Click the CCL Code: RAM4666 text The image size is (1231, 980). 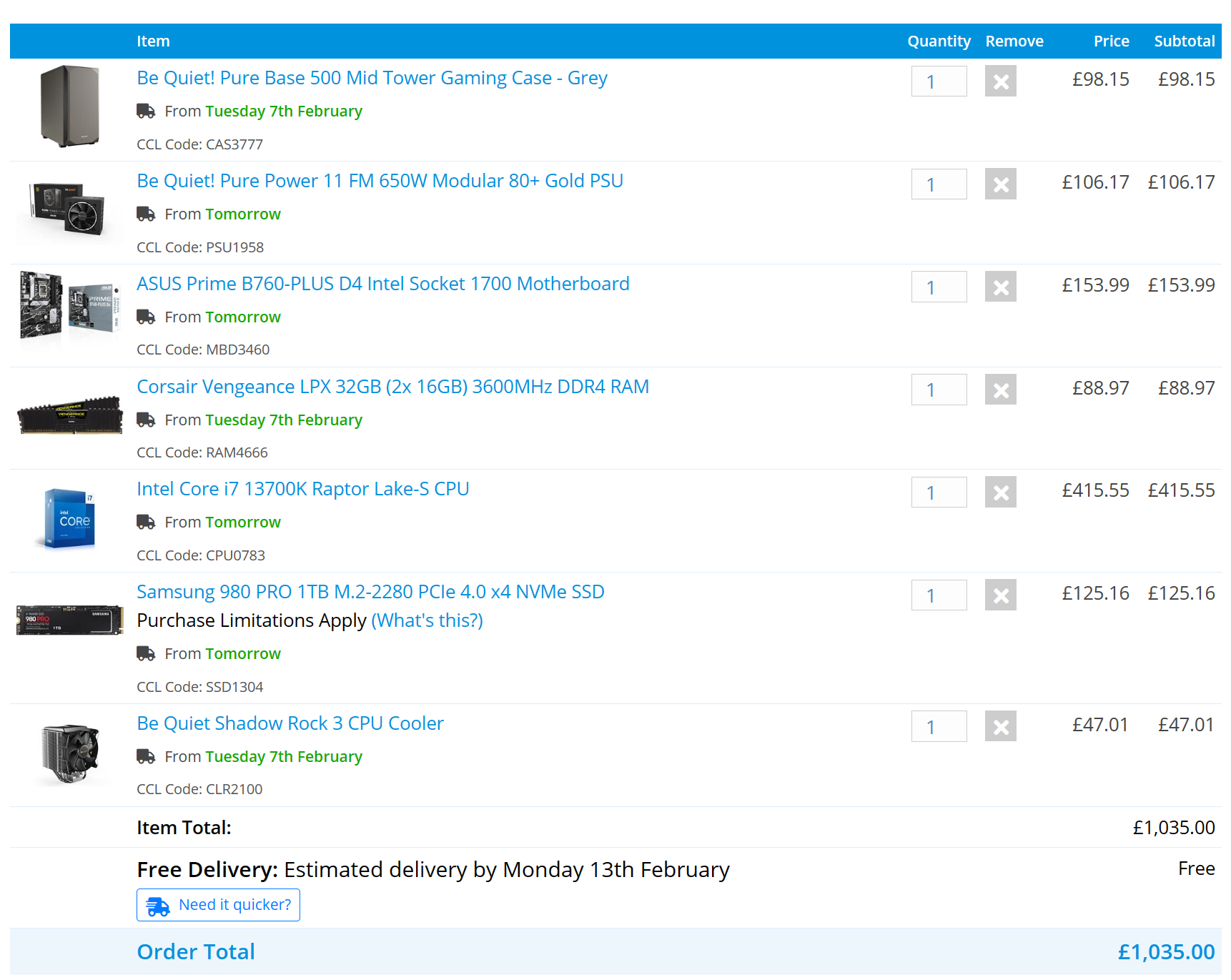202,452
